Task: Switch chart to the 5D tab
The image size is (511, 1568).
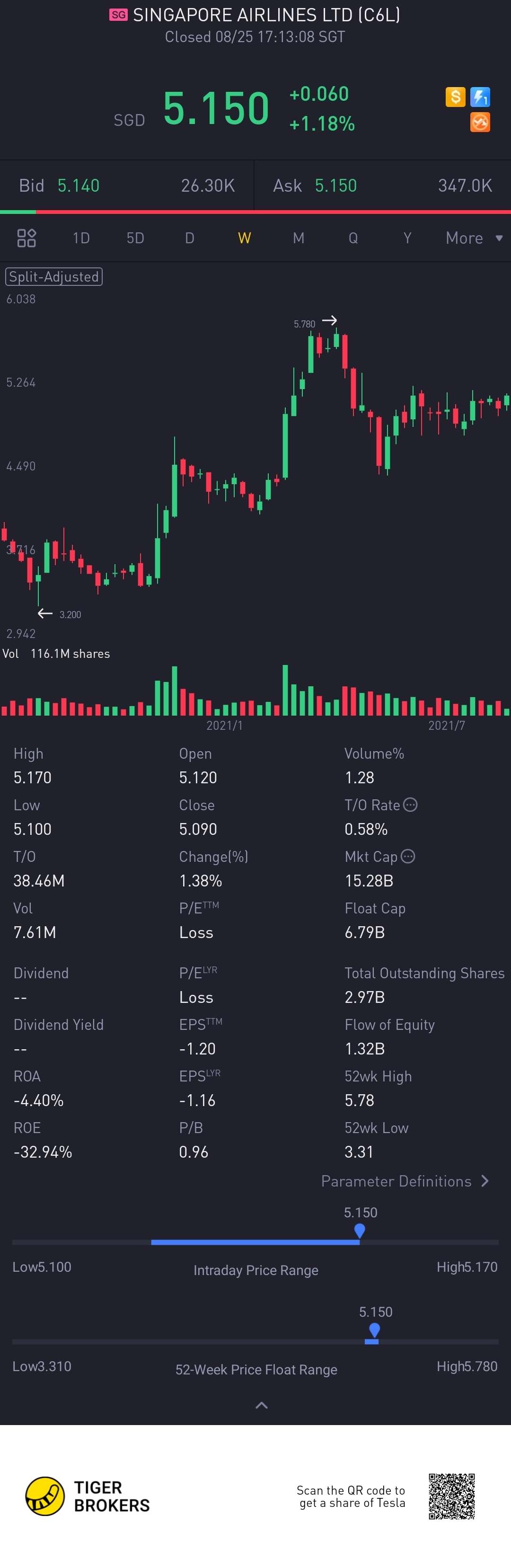Action: 135,238
